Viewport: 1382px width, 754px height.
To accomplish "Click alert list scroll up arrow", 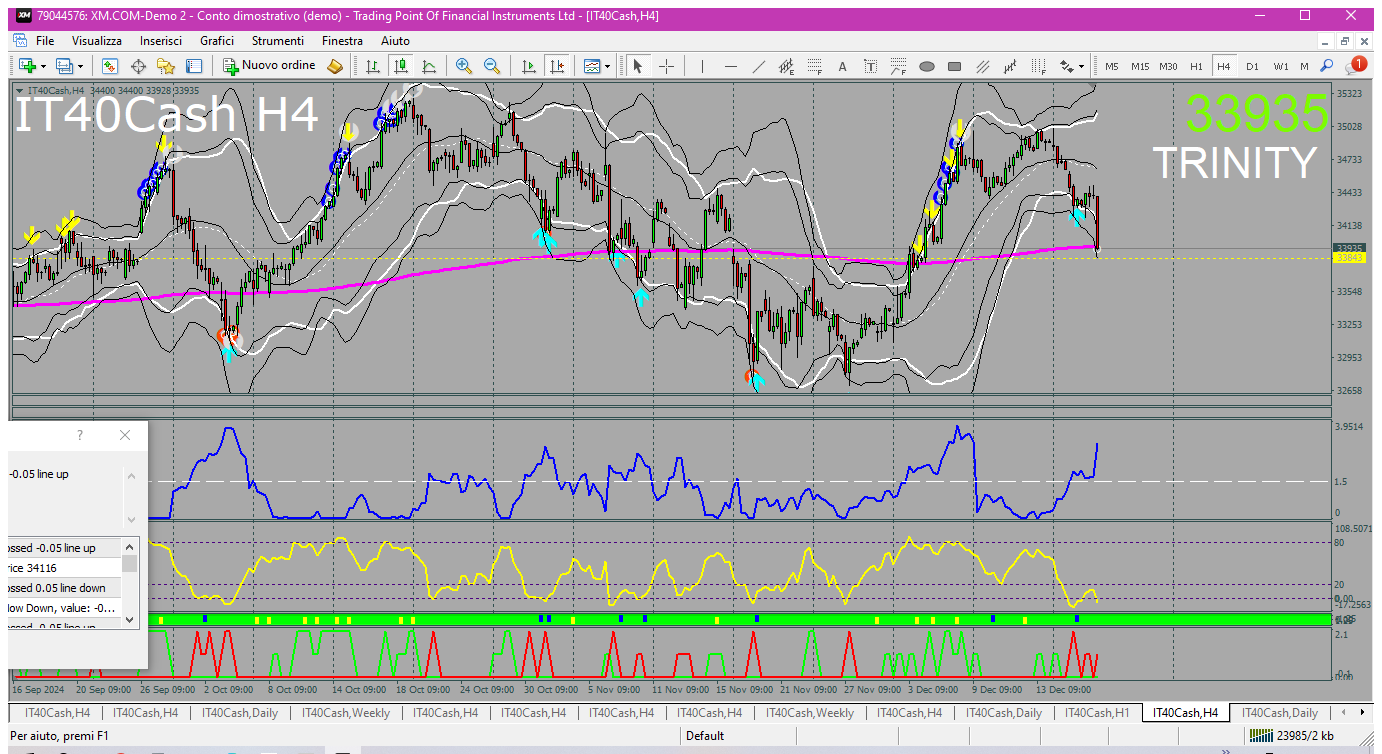I will tap(129, 546).
